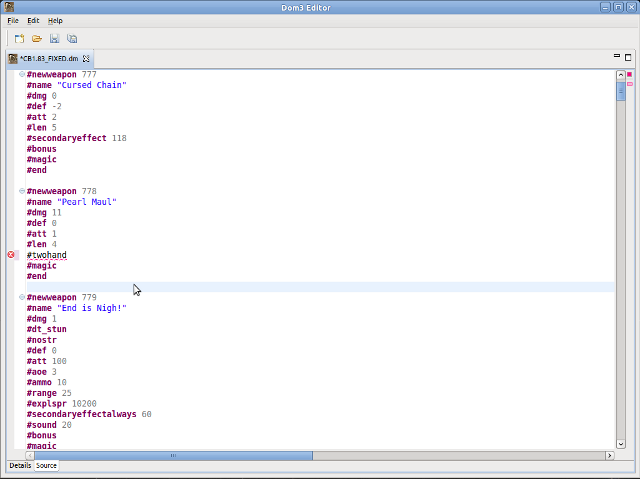Open the Help menu

point(55,20)
